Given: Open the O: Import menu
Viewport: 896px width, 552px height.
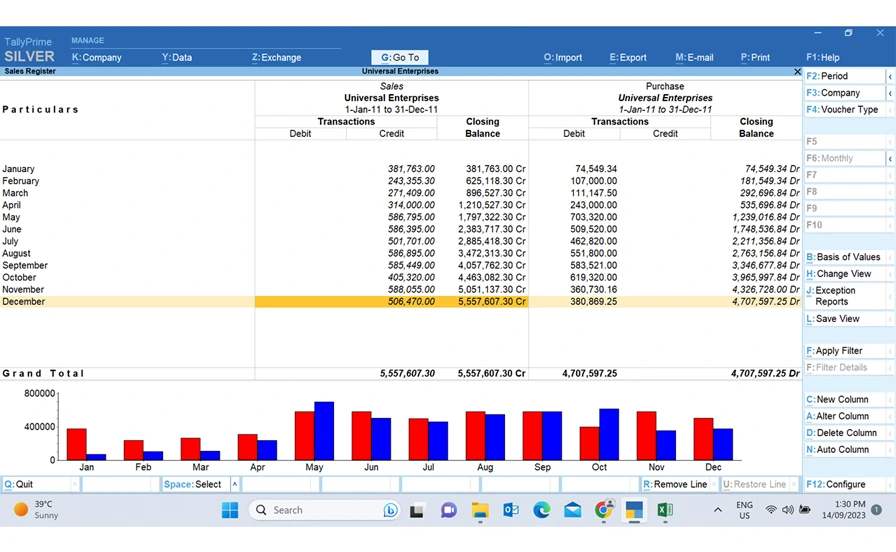Looking at the screenshot, I should [563, 57].
